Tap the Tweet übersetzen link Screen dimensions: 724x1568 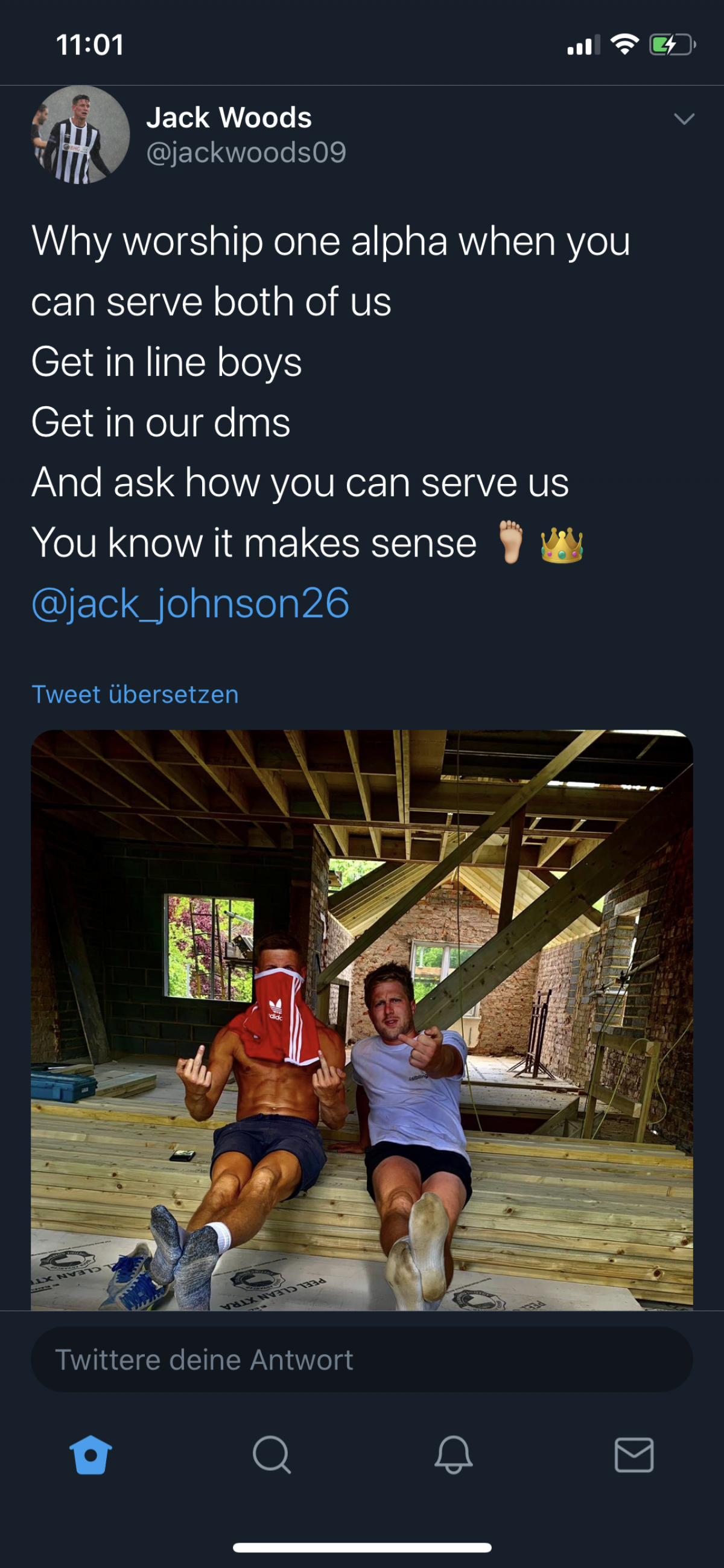point(135,695)
